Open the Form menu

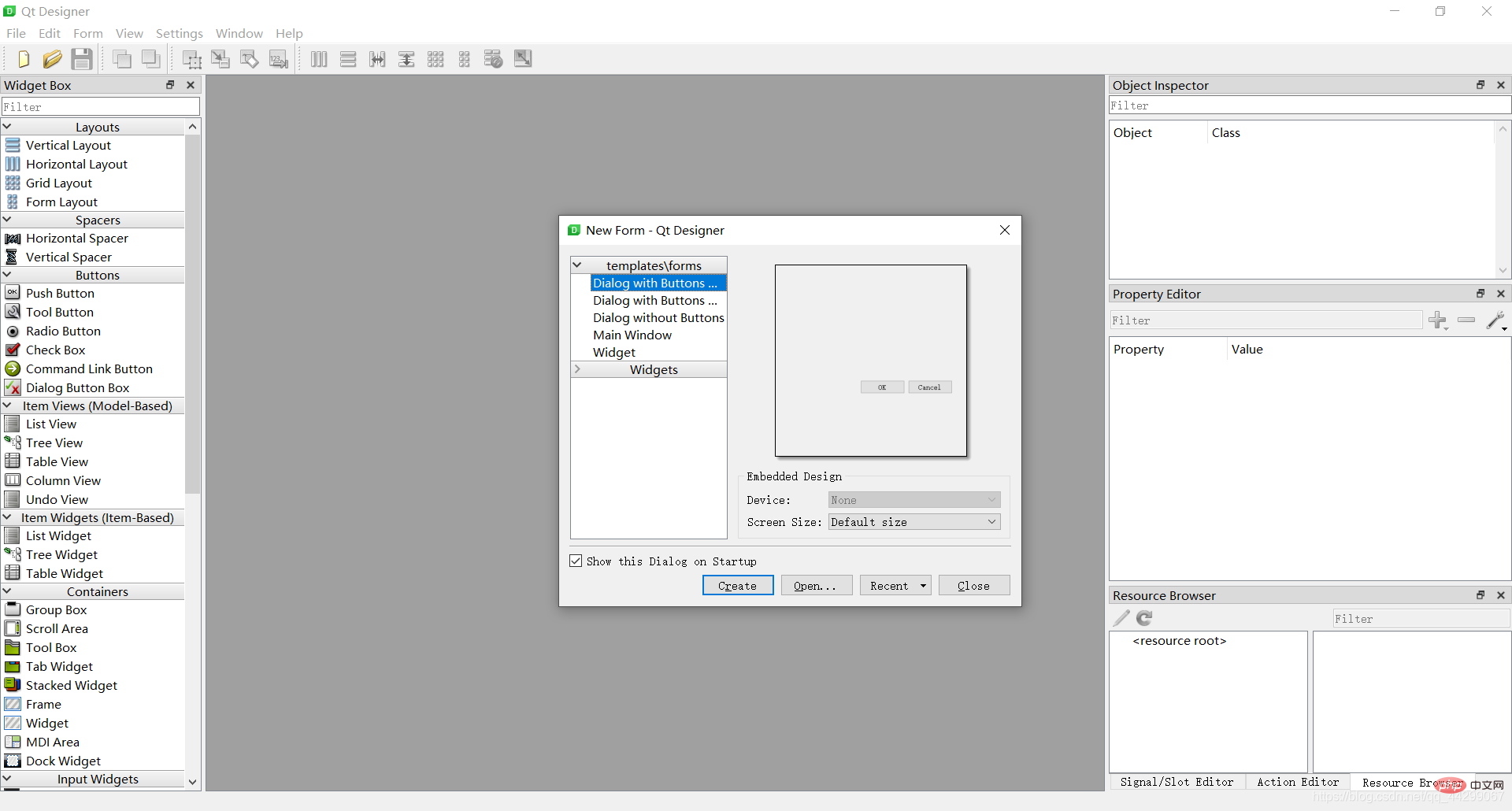click(x=87, y=33)
